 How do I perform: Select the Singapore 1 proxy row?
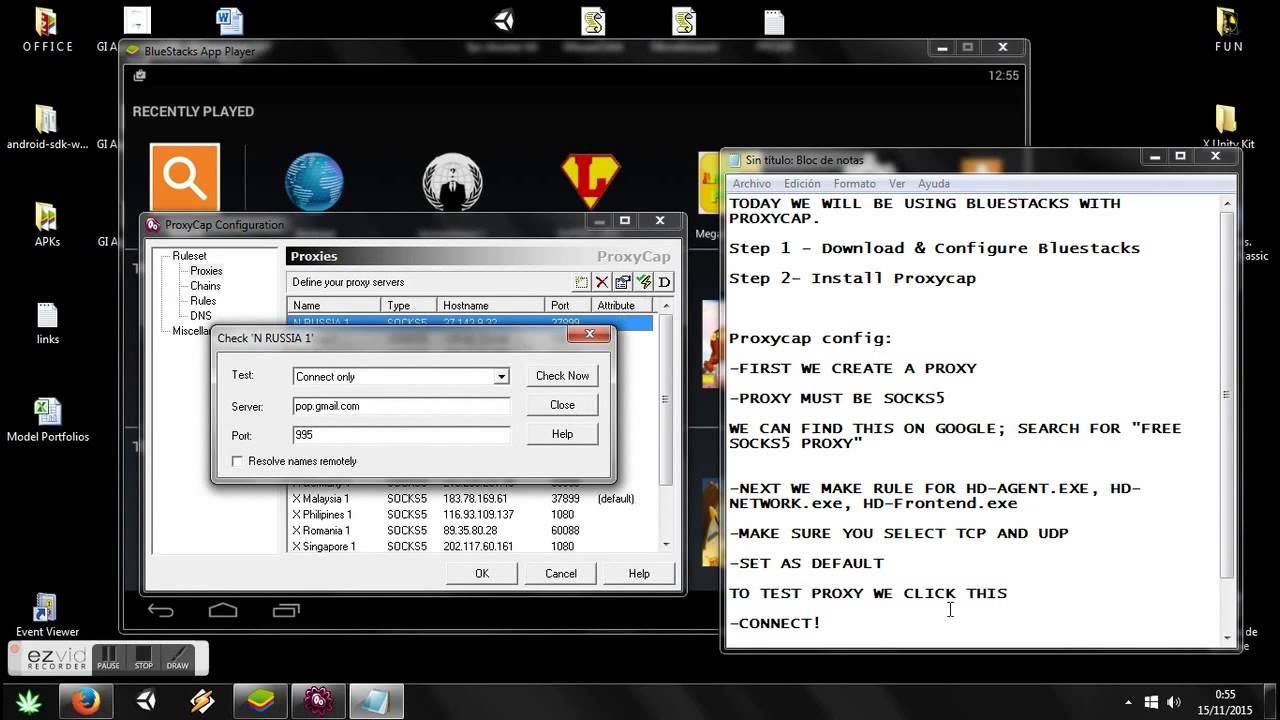470,547
